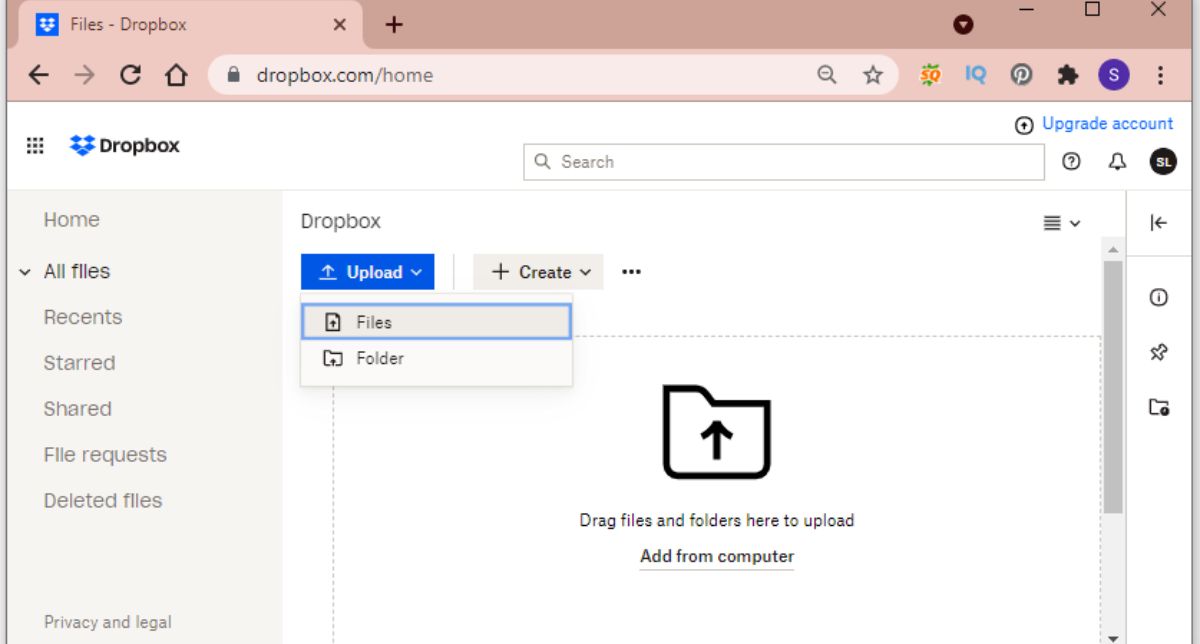Screen dimensions: 1200x644
Task: Collapse the All files tree section
Action: click(x=25, y=272)
